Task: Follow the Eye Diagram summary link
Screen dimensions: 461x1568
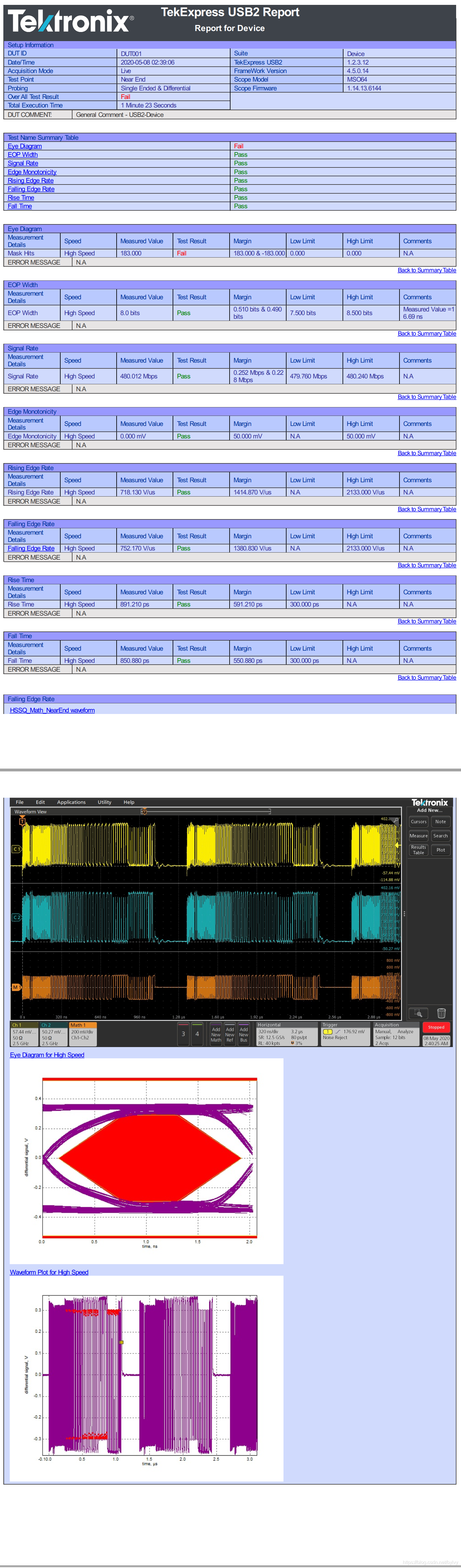Action: 25,146
